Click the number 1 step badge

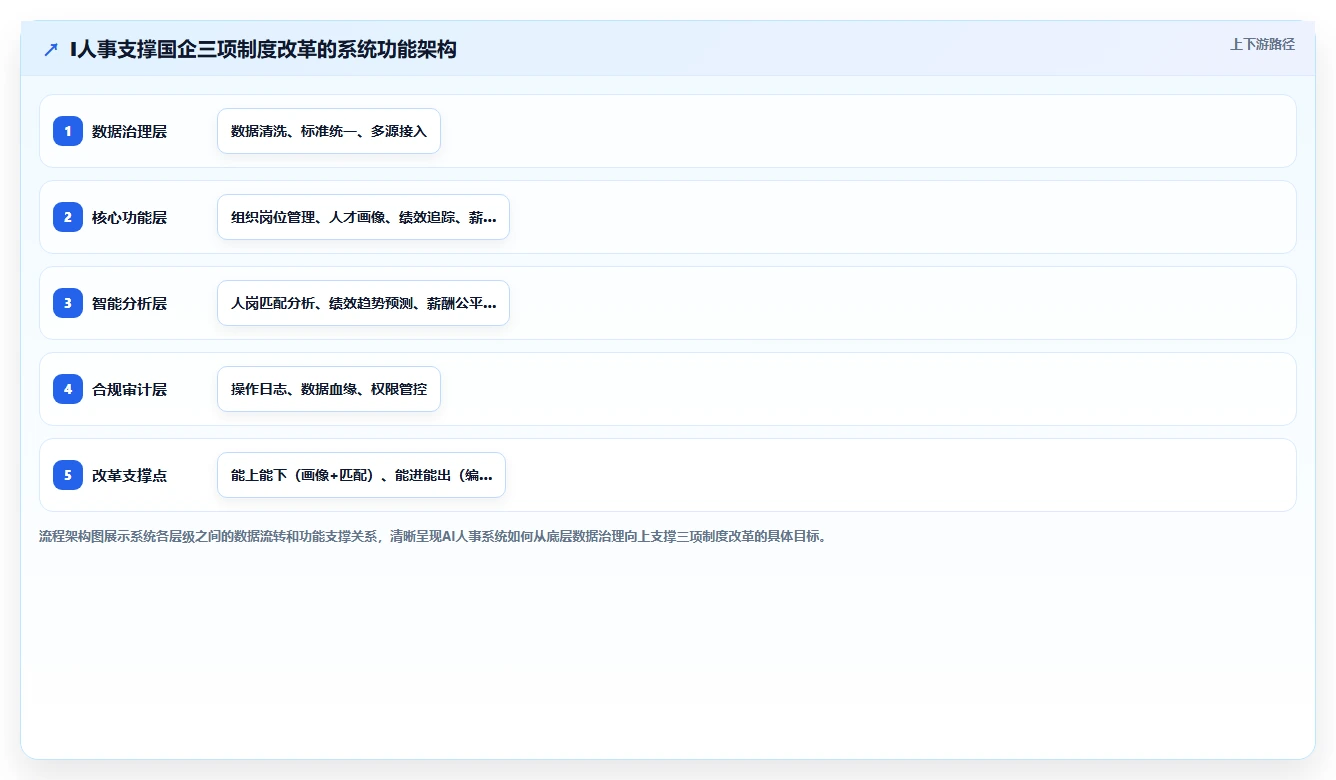tap(68, 131)
